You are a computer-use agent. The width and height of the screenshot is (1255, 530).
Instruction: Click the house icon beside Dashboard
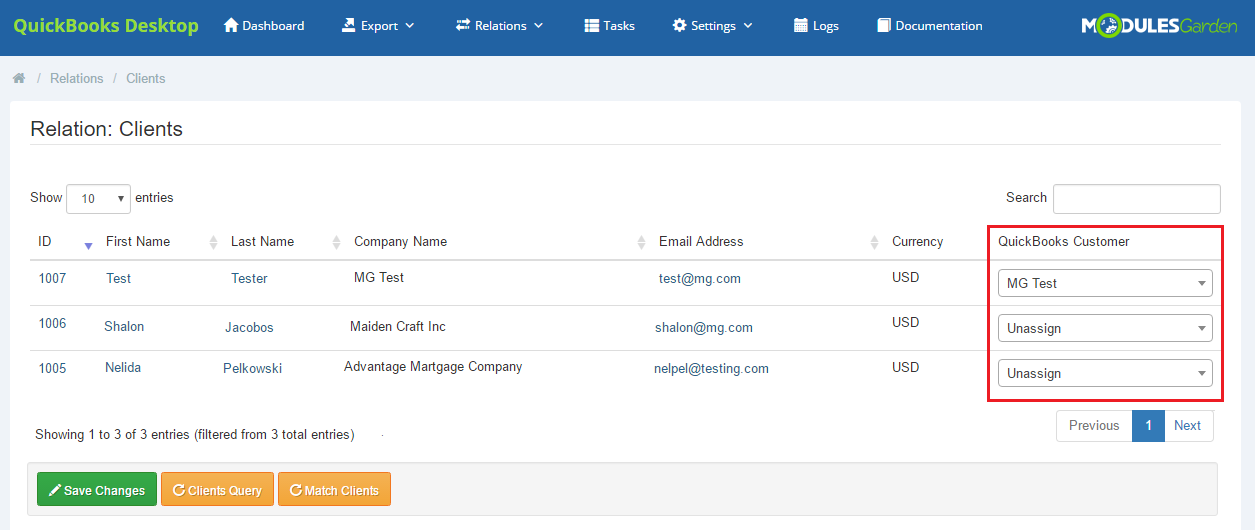pos(231,25)
